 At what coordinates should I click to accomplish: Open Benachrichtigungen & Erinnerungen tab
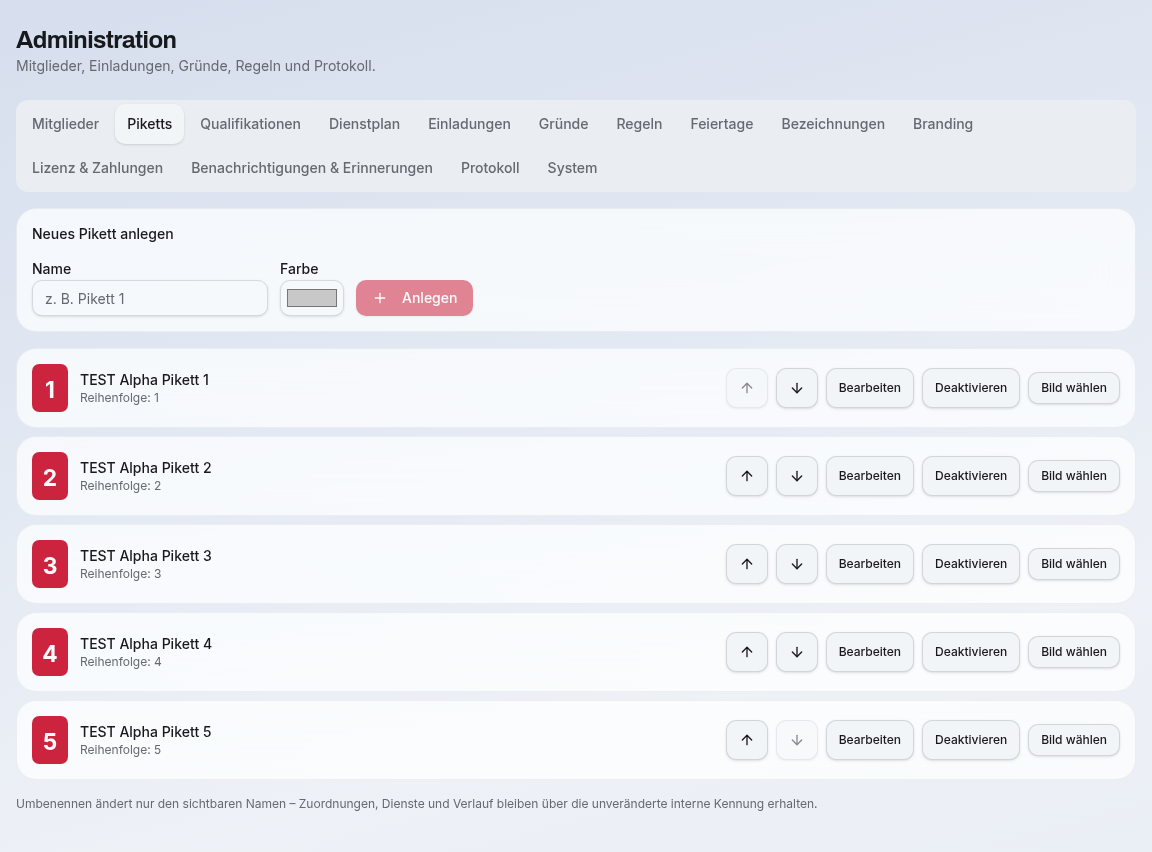click(x=312, y=168)
